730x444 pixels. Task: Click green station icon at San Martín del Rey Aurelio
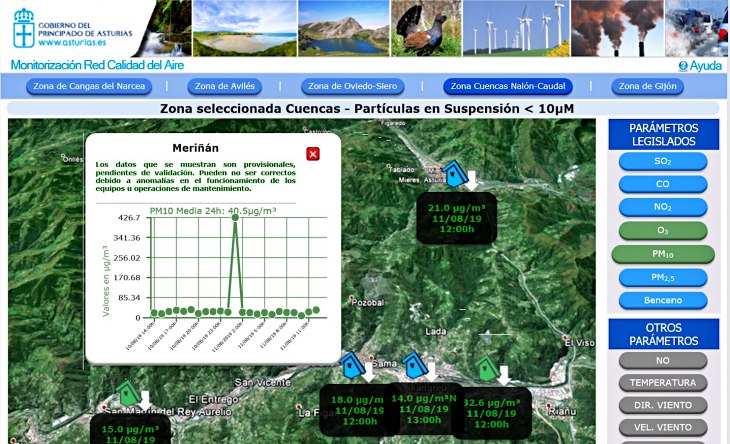tap(128, 393)
